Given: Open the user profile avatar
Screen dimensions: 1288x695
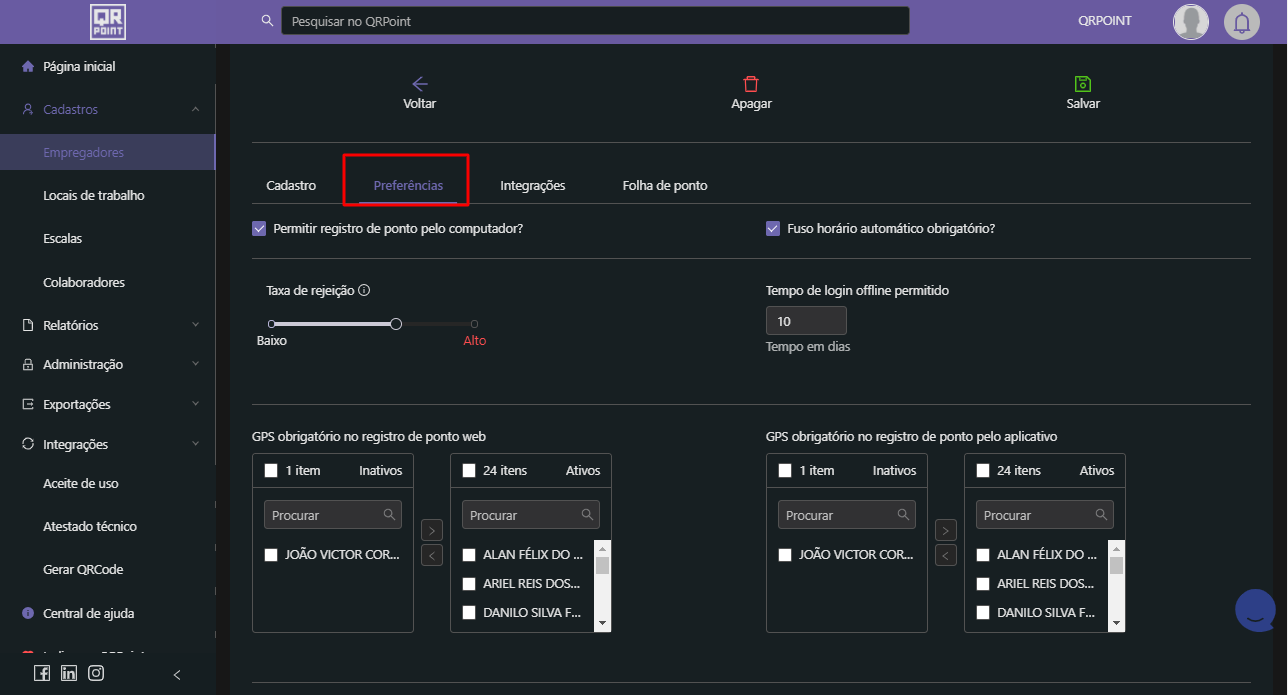Looking at the screenshot, I should pyautogui.click(x=1190, y=22).
